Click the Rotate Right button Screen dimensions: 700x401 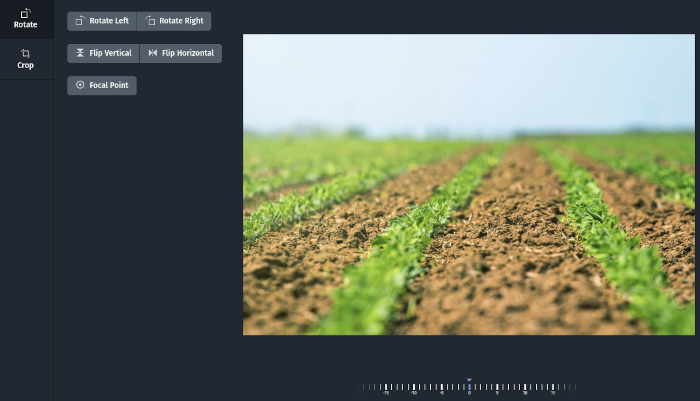pos(174,21)
